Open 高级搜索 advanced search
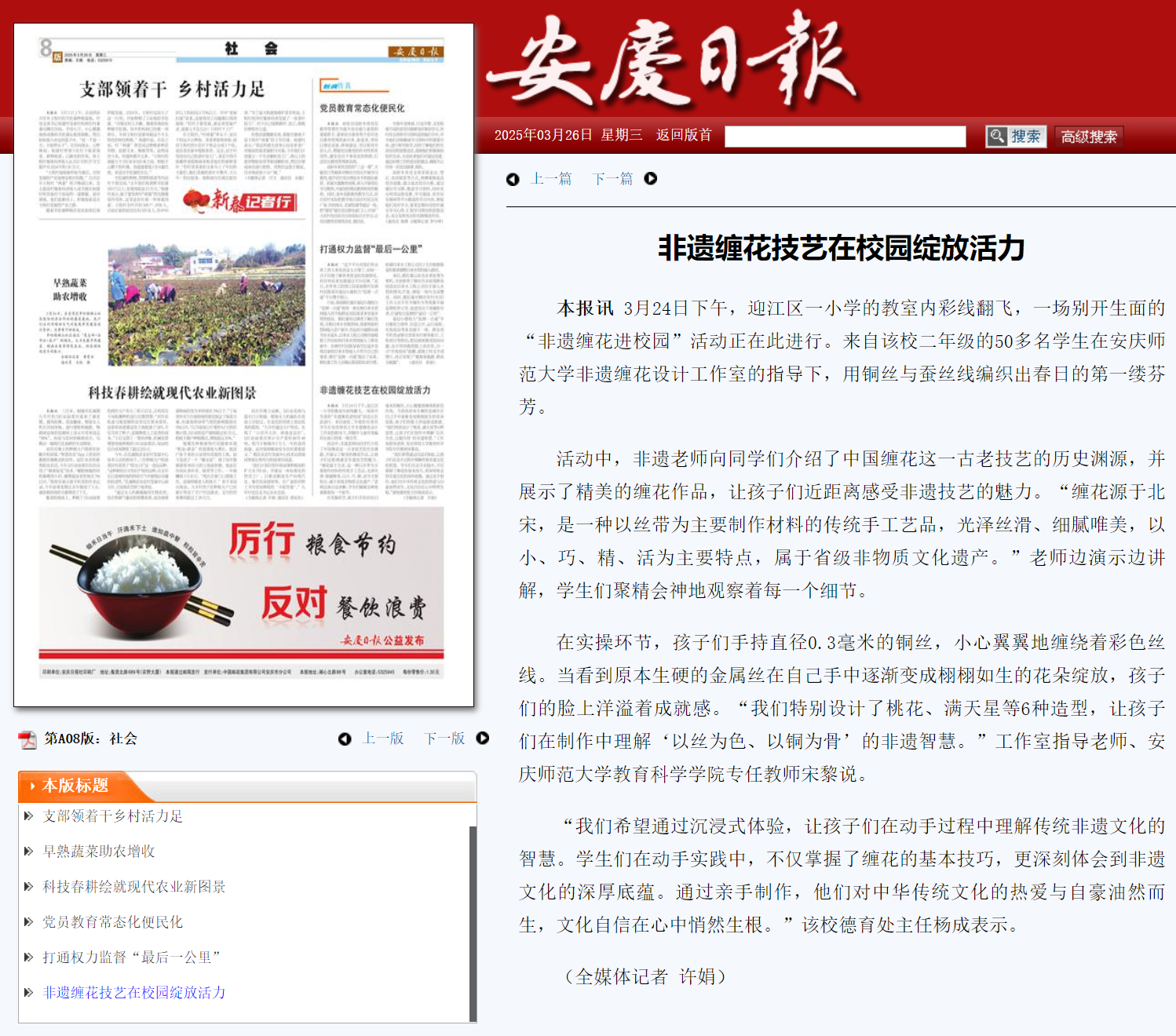The height and width of the screenshot is (1036, 1176). point(1089,137)
